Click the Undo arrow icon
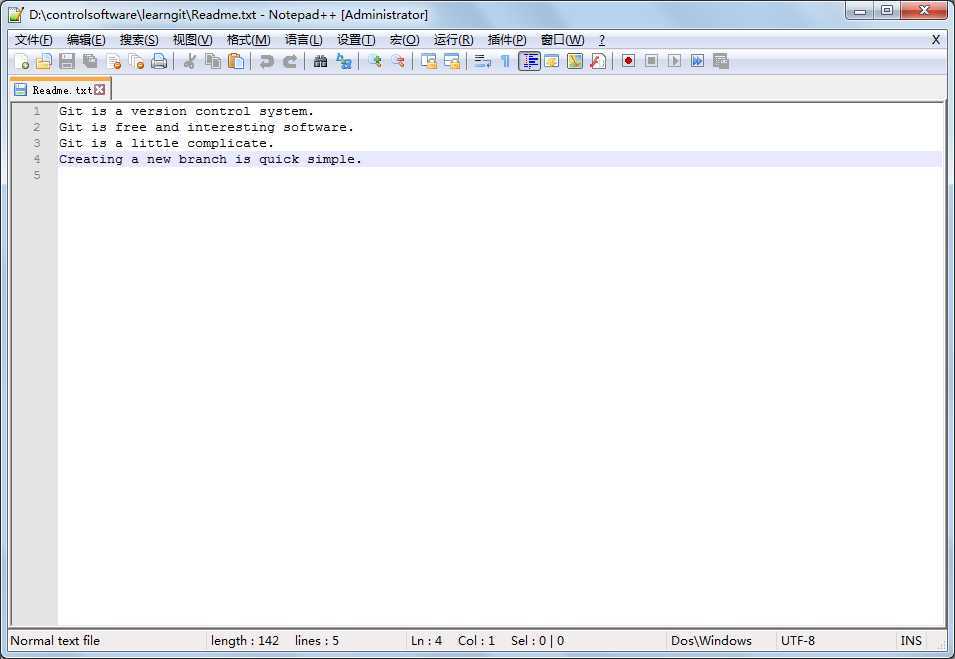955x659 pixels. pyautogui.click(x=266, y=61)
